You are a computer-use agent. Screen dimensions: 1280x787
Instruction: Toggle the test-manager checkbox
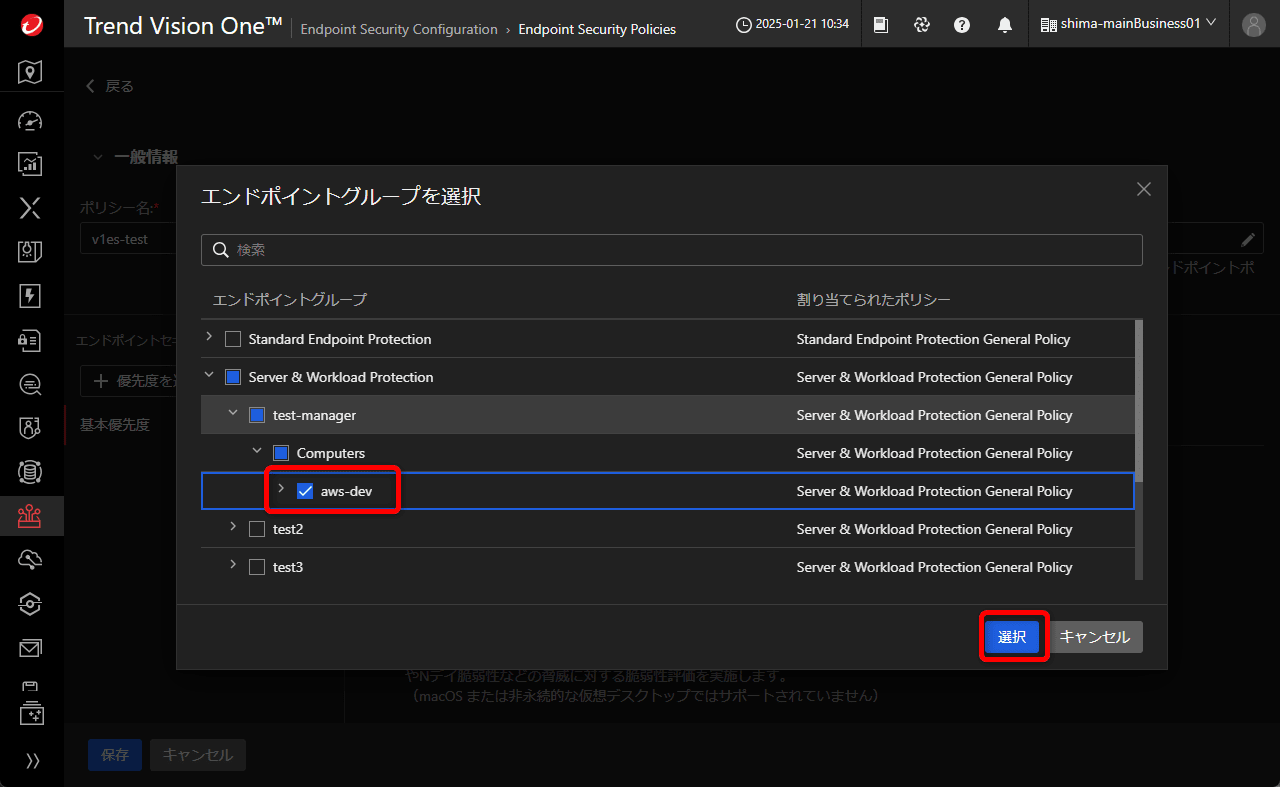point(257,415)
